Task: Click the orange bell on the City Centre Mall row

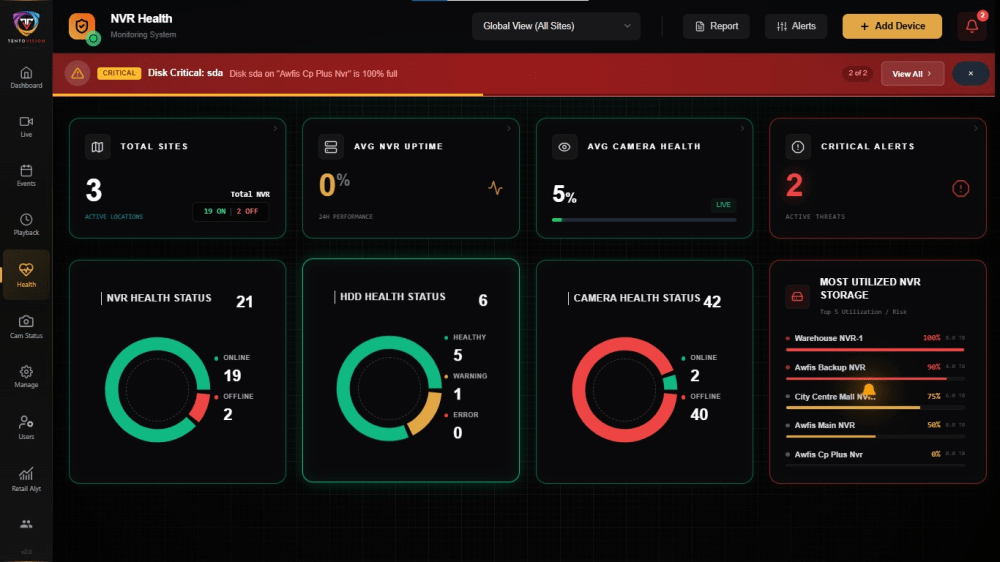Action: click(x=869, y=390)
